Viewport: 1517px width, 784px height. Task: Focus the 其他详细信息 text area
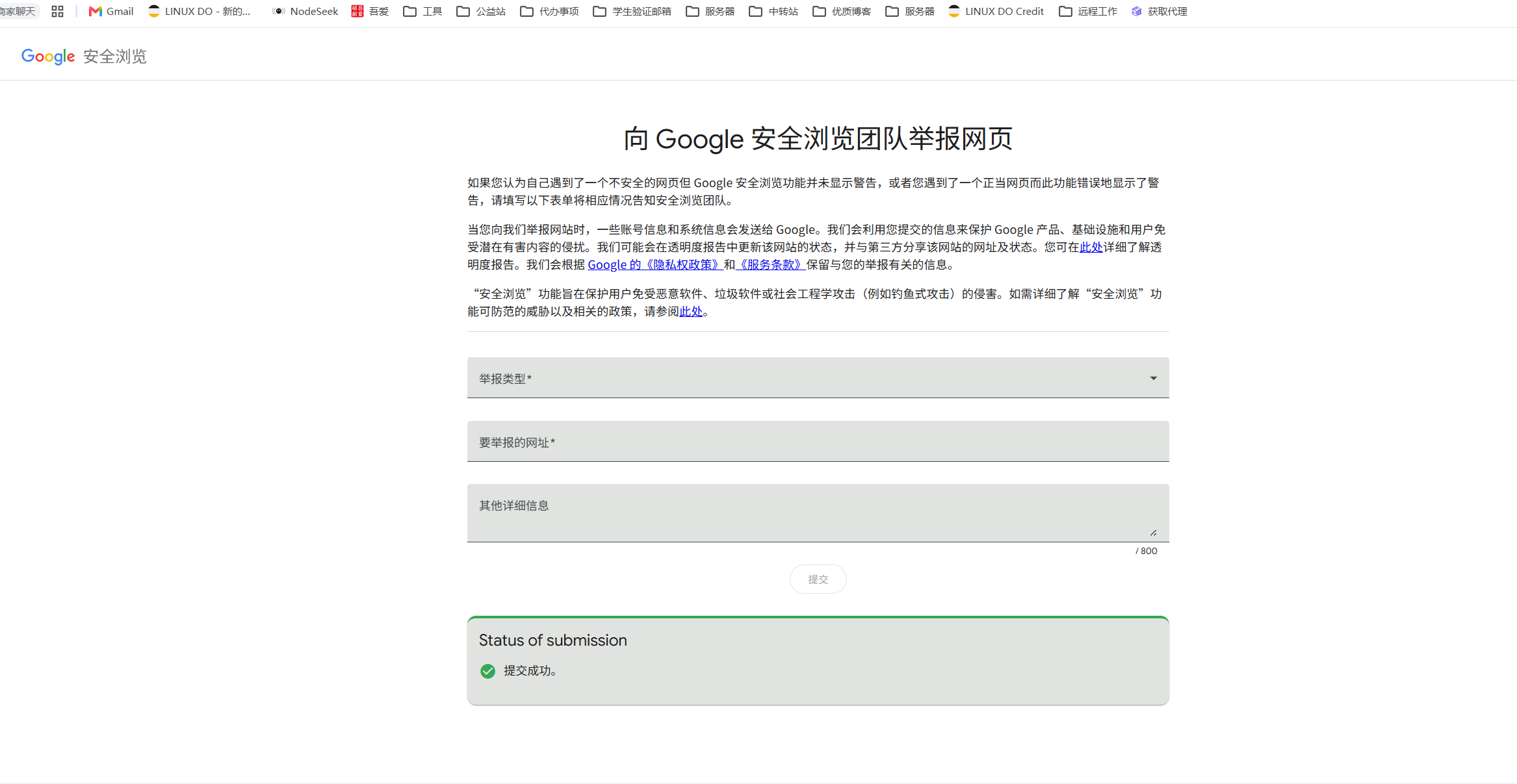818,513
